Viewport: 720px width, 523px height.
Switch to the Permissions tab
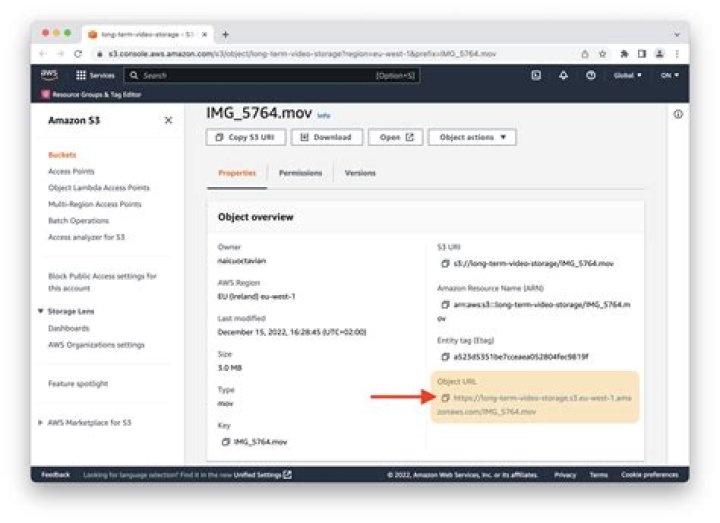pos(300,173)
